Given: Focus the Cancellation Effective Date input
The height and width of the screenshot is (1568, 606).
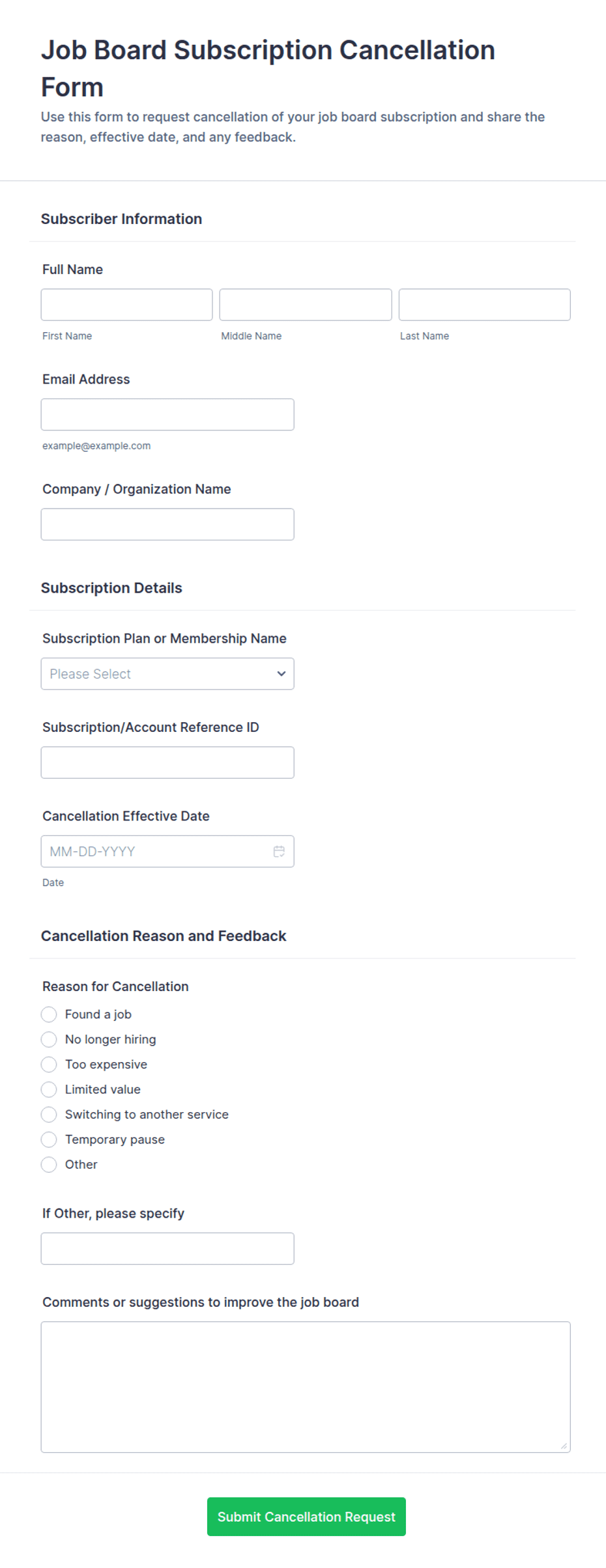Looking at the screenshot, I should click(x=156, y=851).
